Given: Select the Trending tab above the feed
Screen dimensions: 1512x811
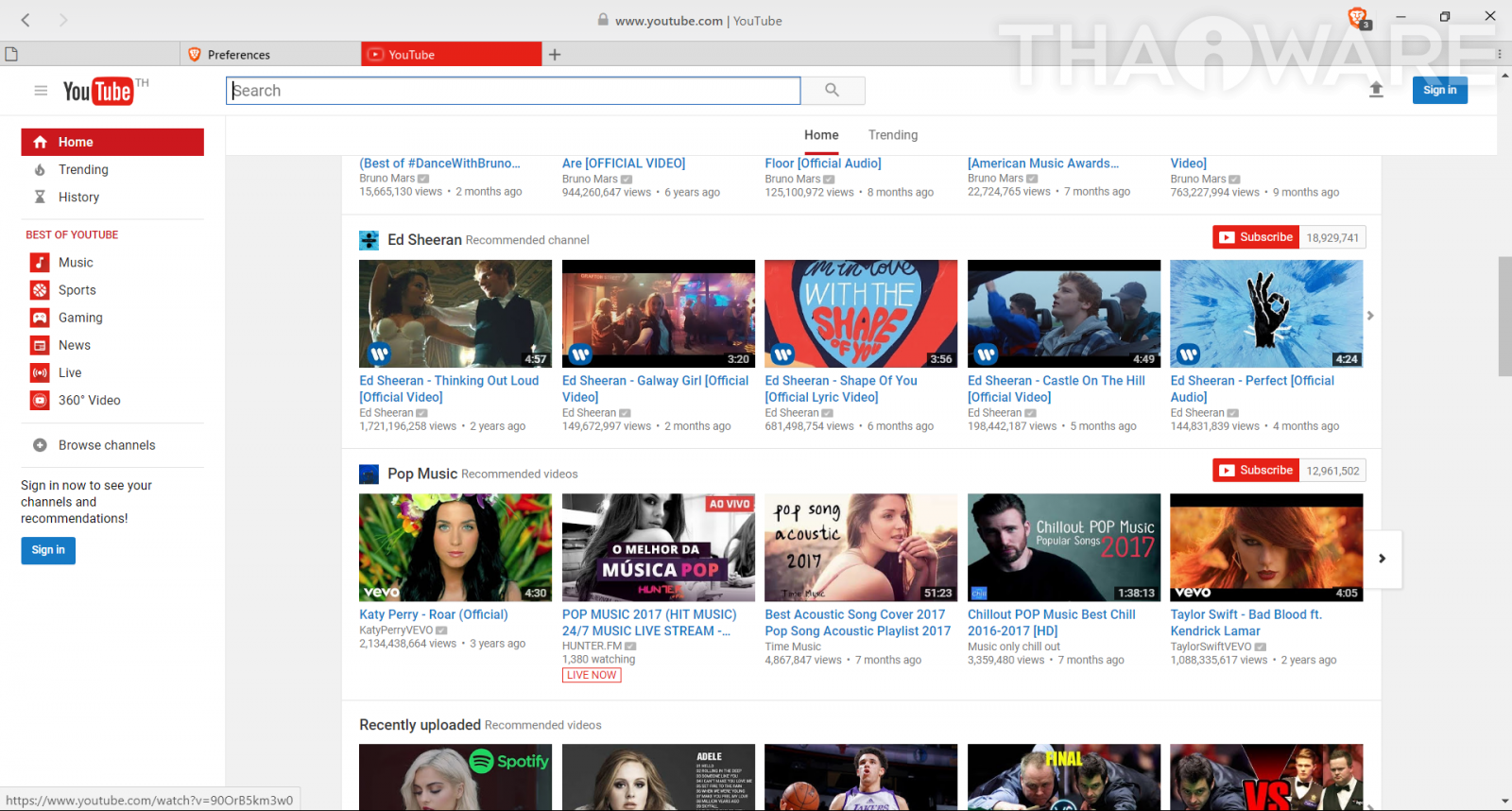Looking at the screenshot, I should click(893, 135).
